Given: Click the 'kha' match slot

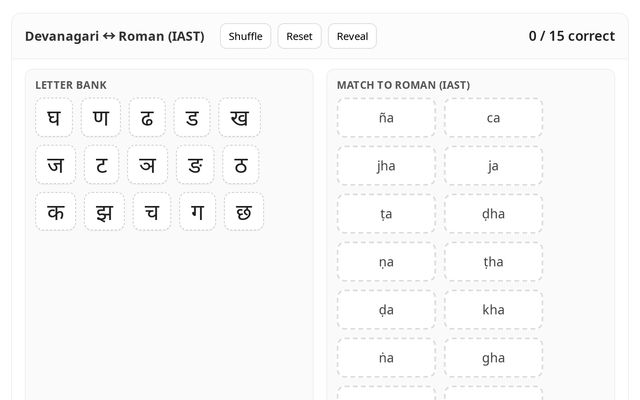Looking at the screenshot, I should click(493, 310).
